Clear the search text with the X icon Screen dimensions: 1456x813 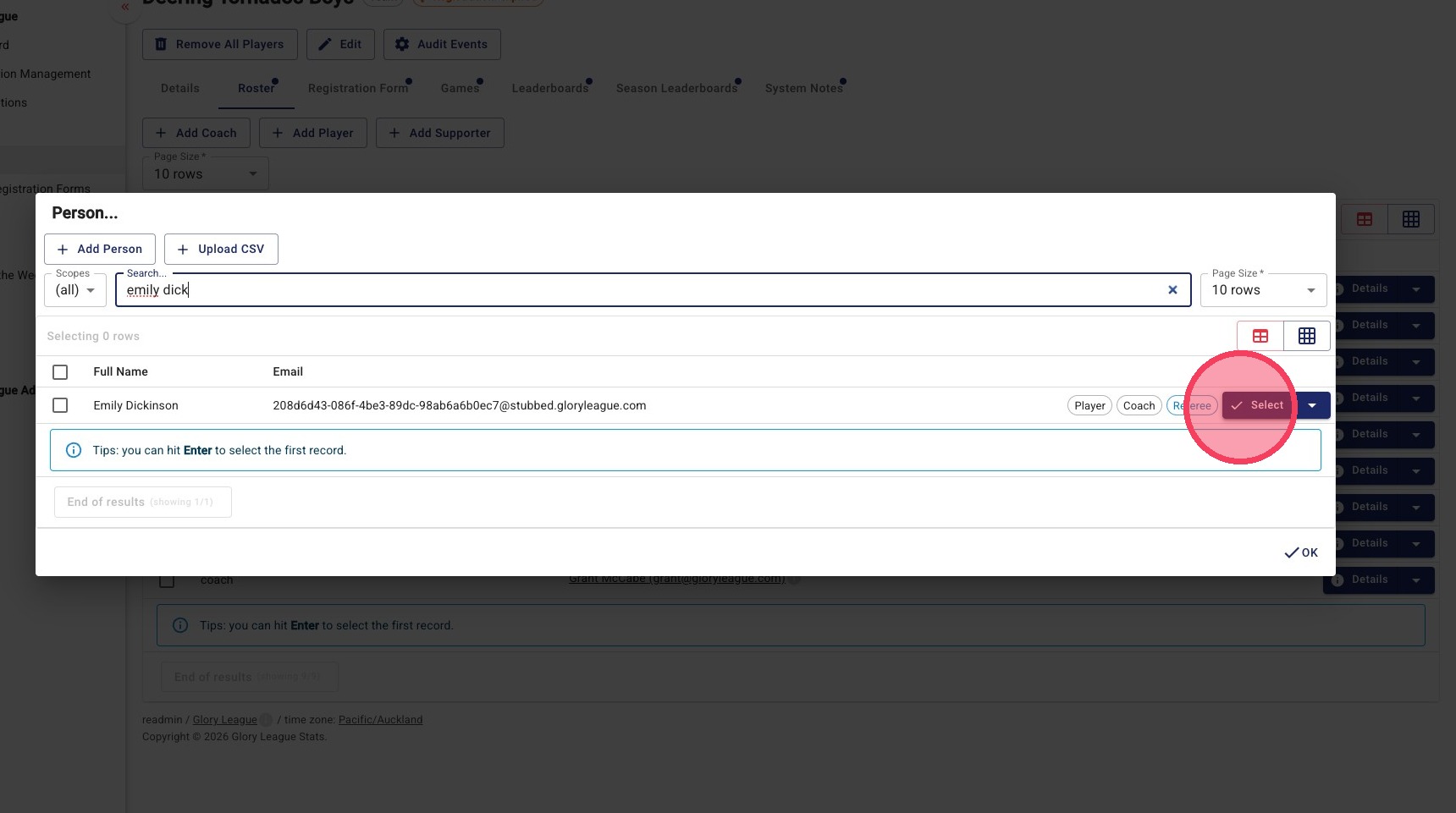[1172, 289]
